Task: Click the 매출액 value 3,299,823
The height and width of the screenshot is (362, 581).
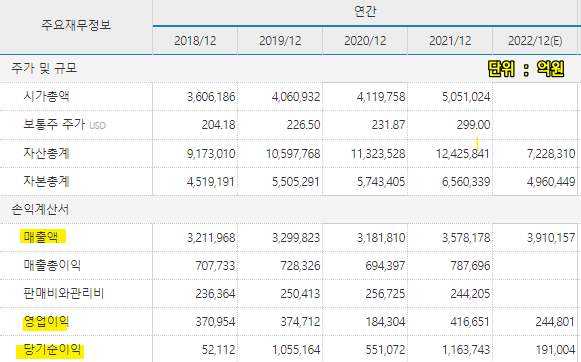Action: [x=296, y=238]
